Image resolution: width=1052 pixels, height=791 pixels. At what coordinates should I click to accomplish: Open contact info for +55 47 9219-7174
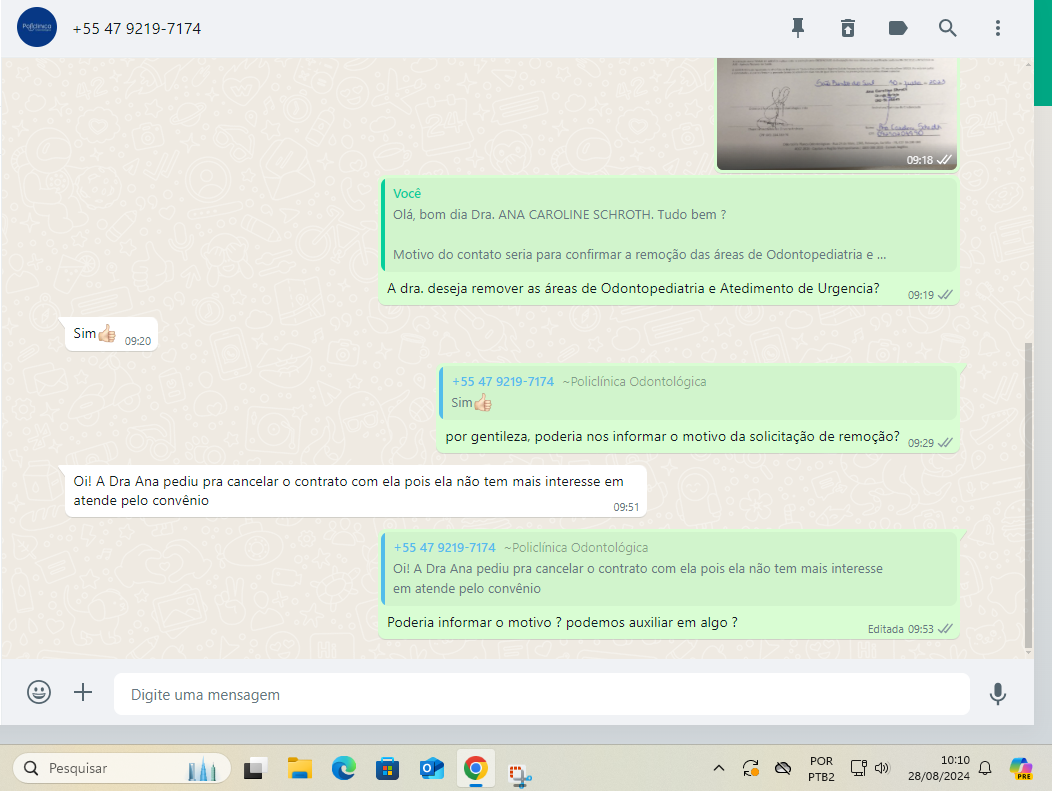pyautogui.click(x=137, y=29)
